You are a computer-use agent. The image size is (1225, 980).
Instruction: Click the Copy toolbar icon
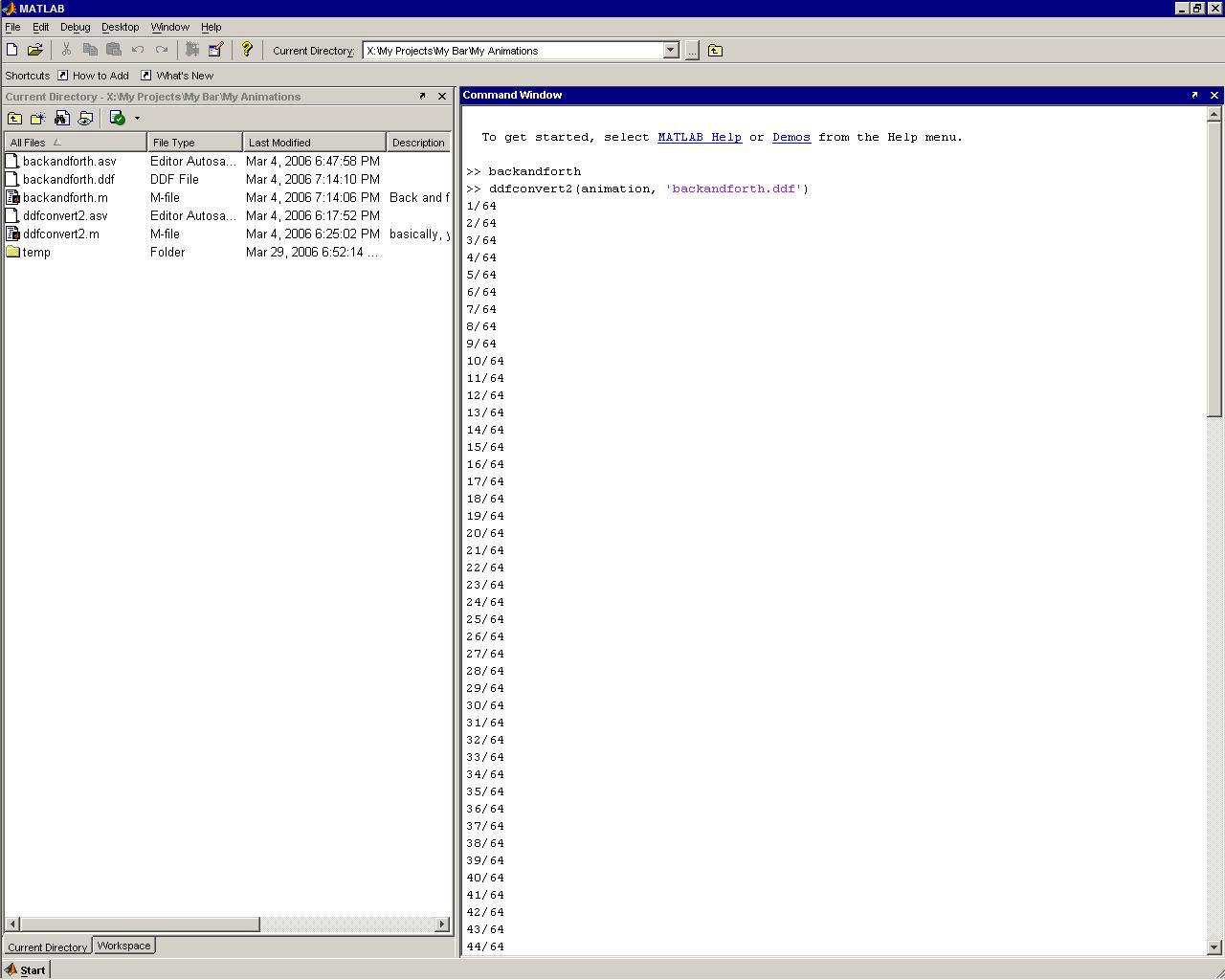coord(90,50)
